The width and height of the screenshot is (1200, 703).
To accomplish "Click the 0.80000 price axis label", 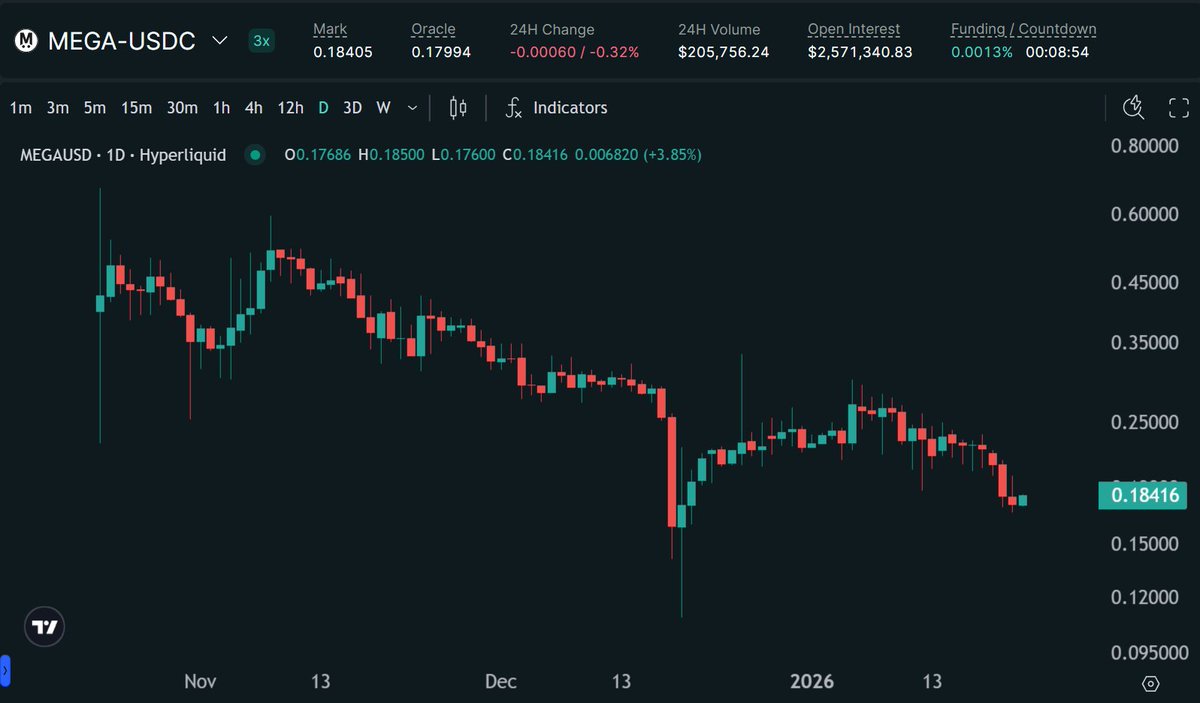I will (1145, 146).
